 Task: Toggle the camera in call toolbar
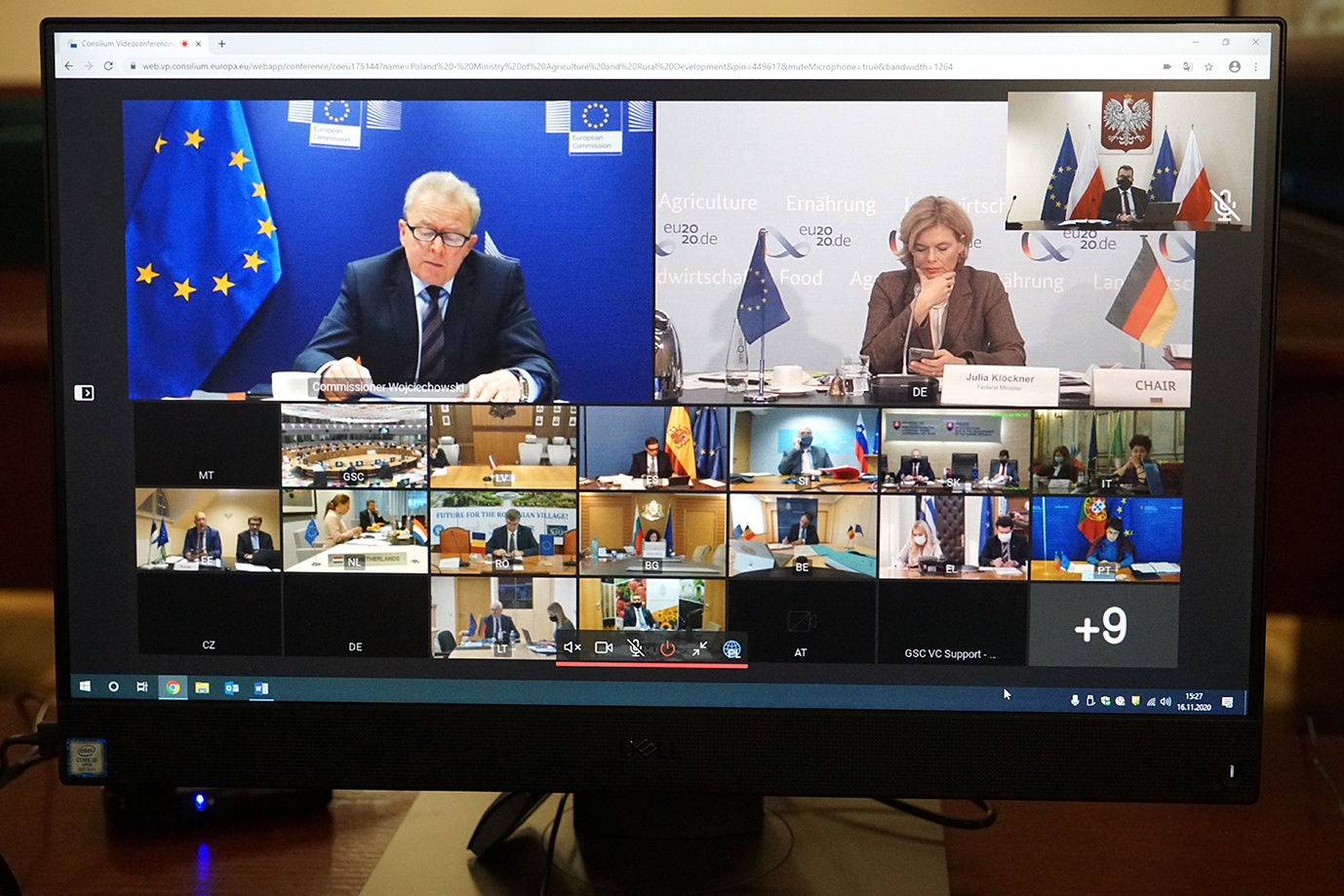click(x=604, y=647)
